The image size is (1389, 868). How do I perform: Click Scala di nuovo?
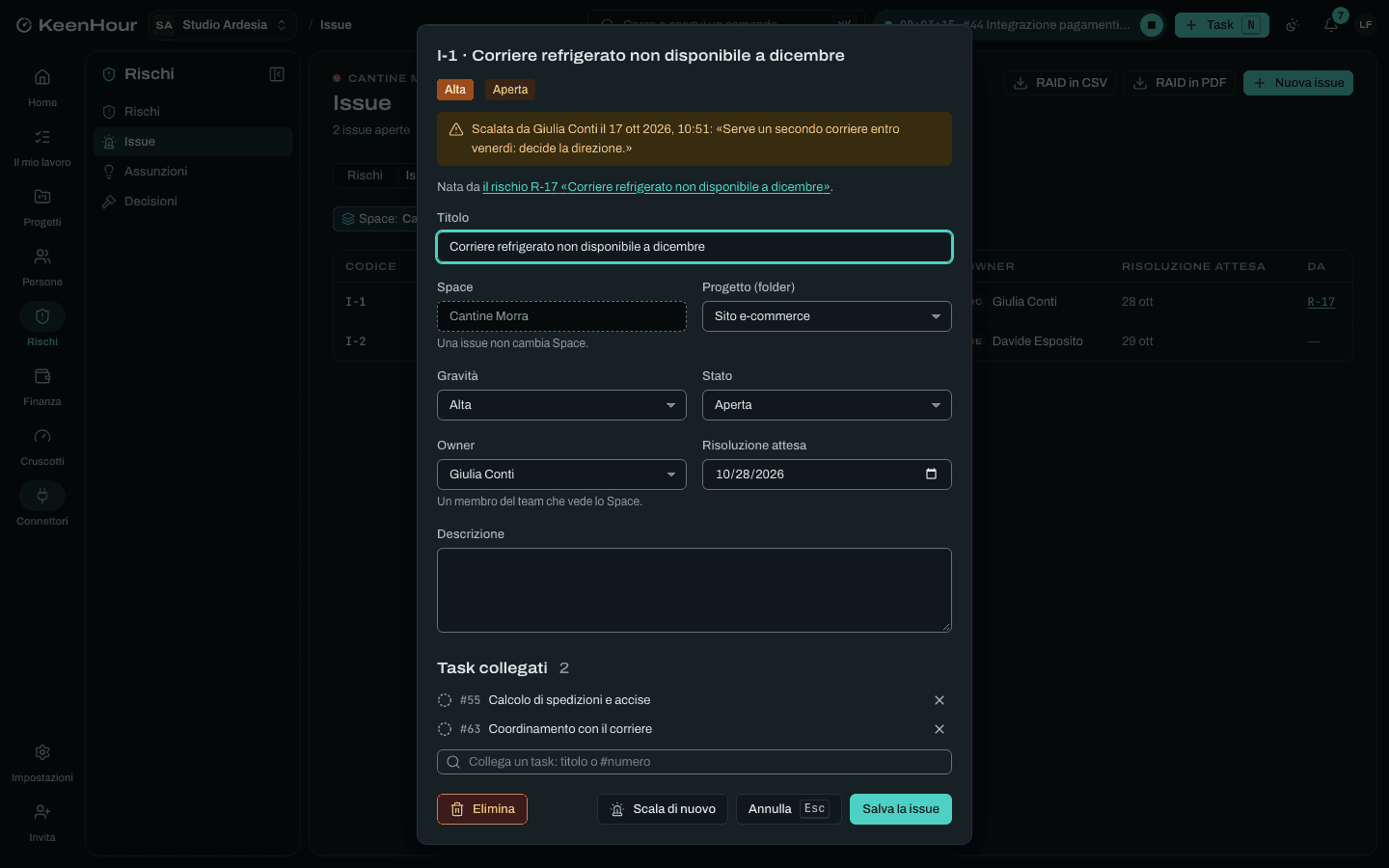663,809
